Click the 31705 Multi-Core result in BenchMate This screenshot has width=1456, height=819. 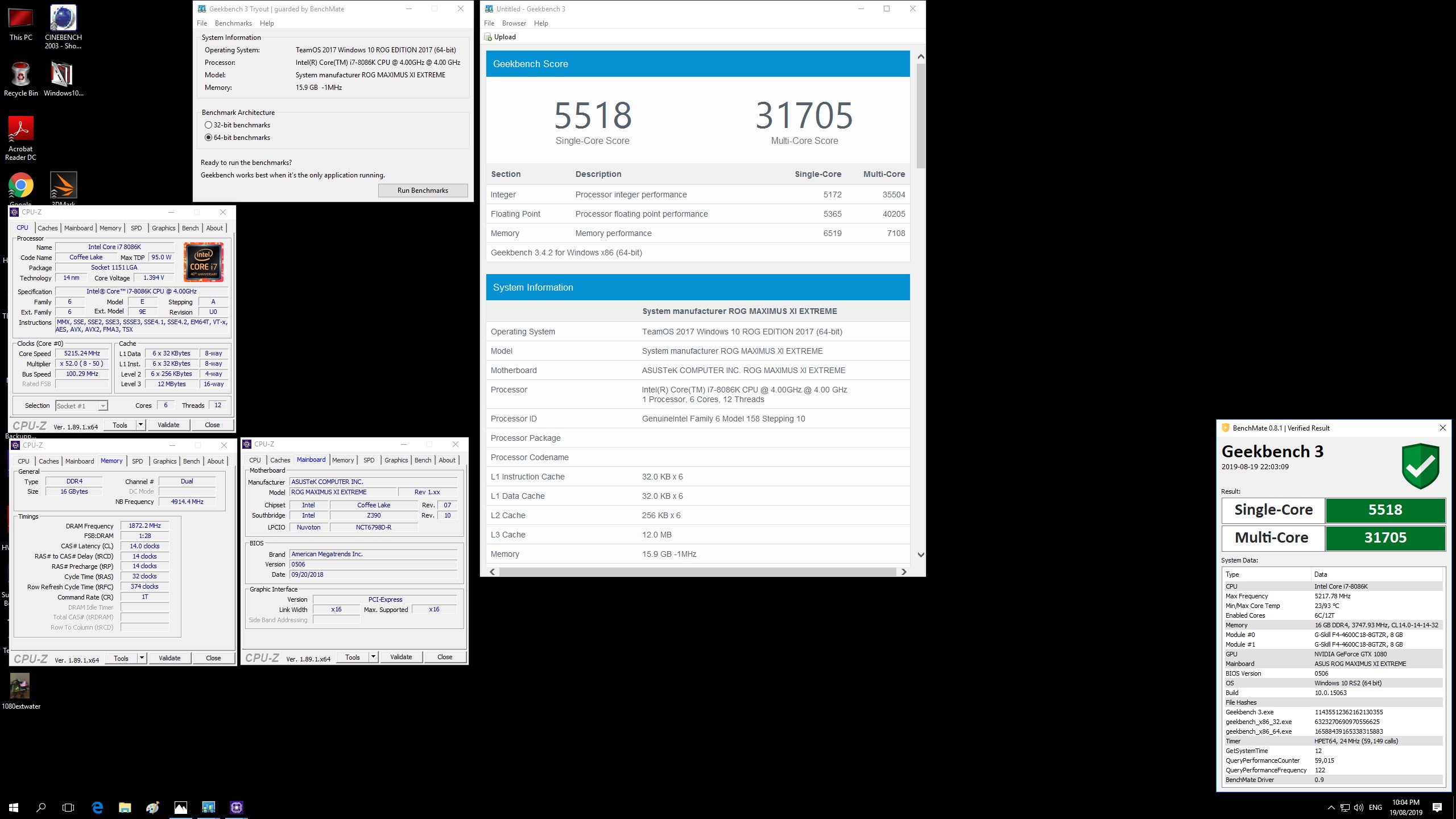coord(1385,538)
